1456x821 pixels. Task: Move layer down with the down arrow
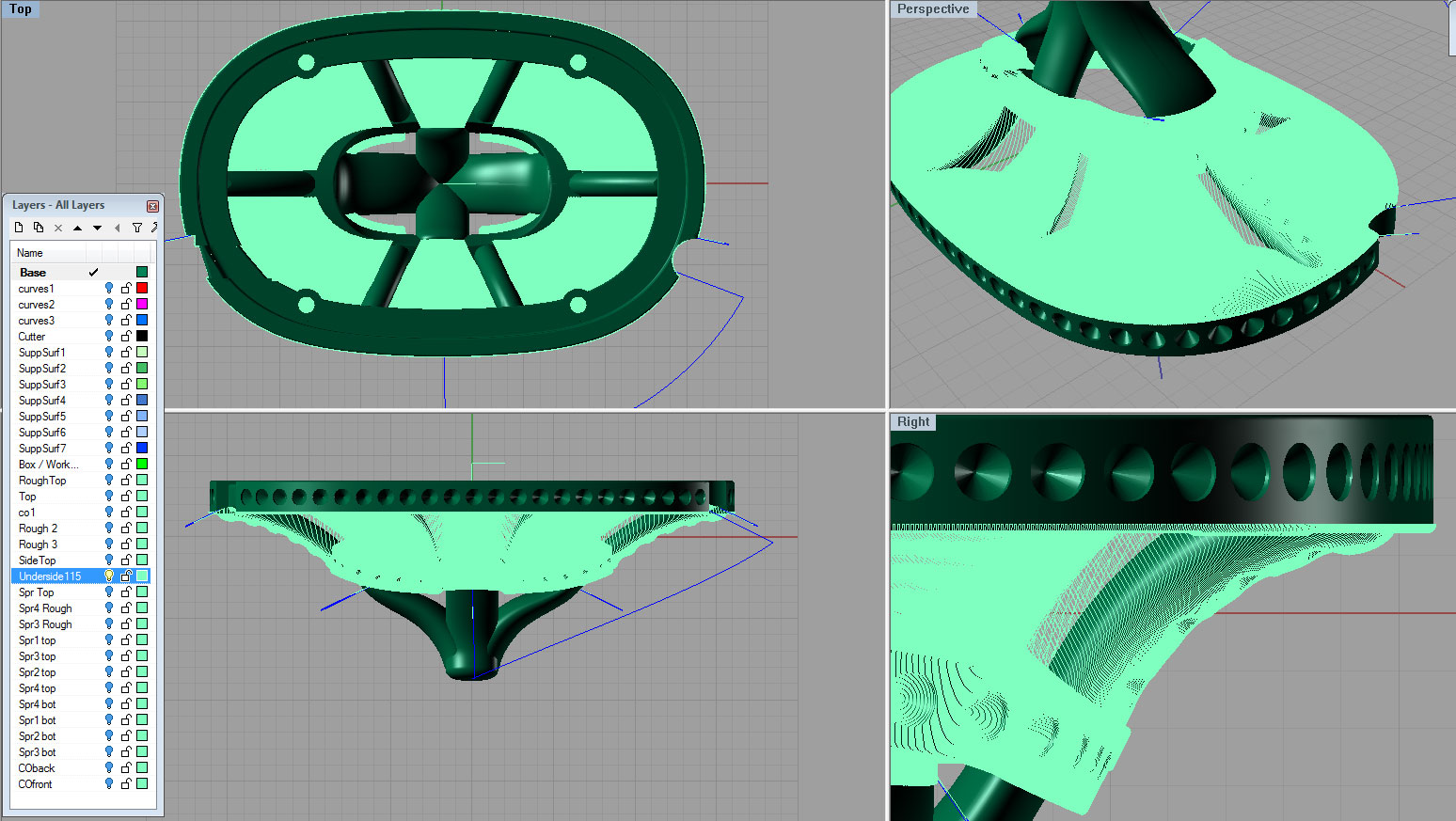point(97,228)
